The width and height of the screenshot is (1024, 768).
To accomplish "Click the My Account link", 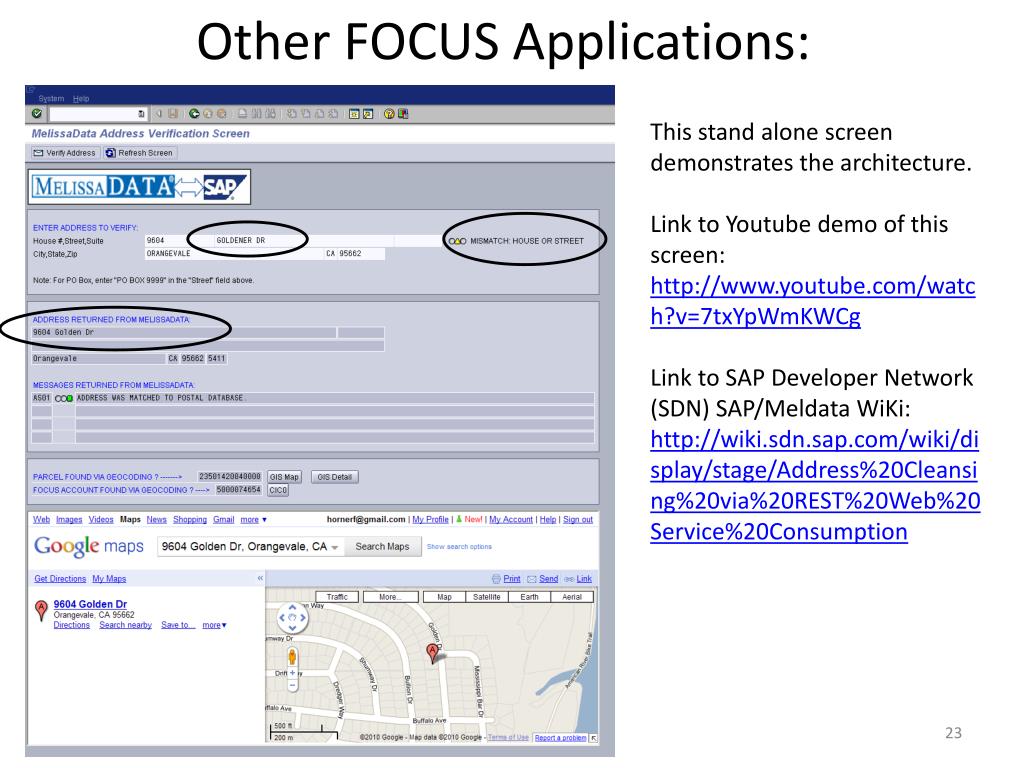I will 511,519.
